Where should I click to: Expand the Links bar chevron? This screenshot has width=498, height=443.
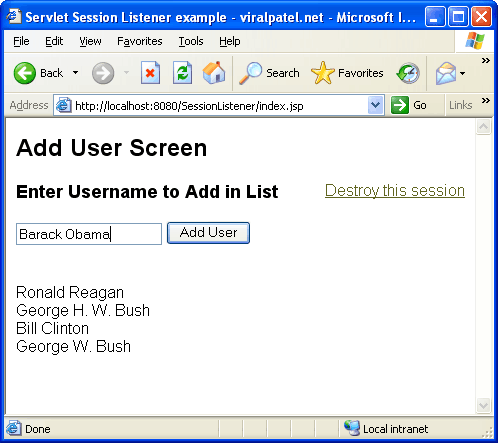pyautogui.click(x=486, y=101)
